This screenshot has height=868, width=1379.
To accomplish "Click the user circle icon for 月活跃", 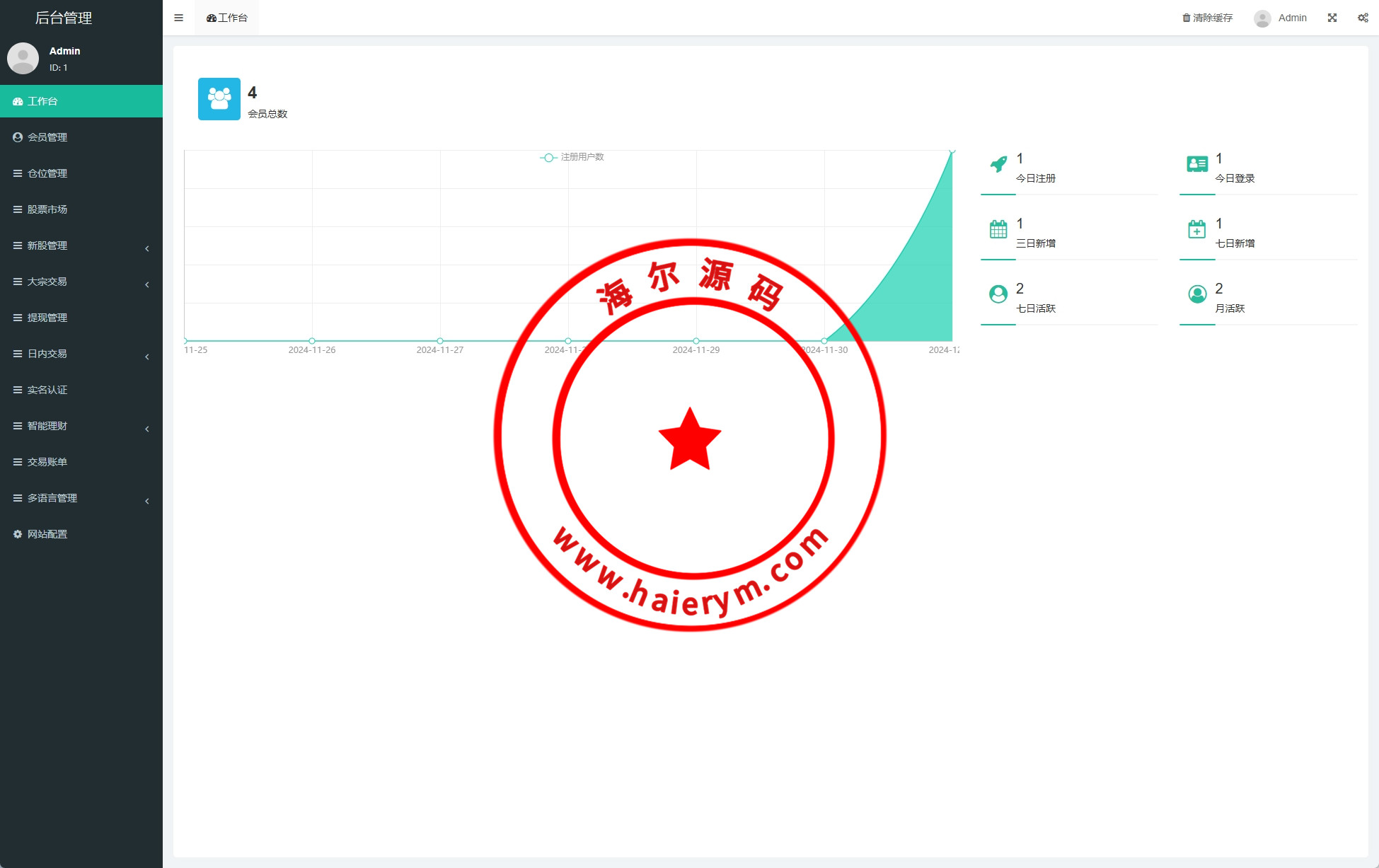I will (x=1197, y=294).
